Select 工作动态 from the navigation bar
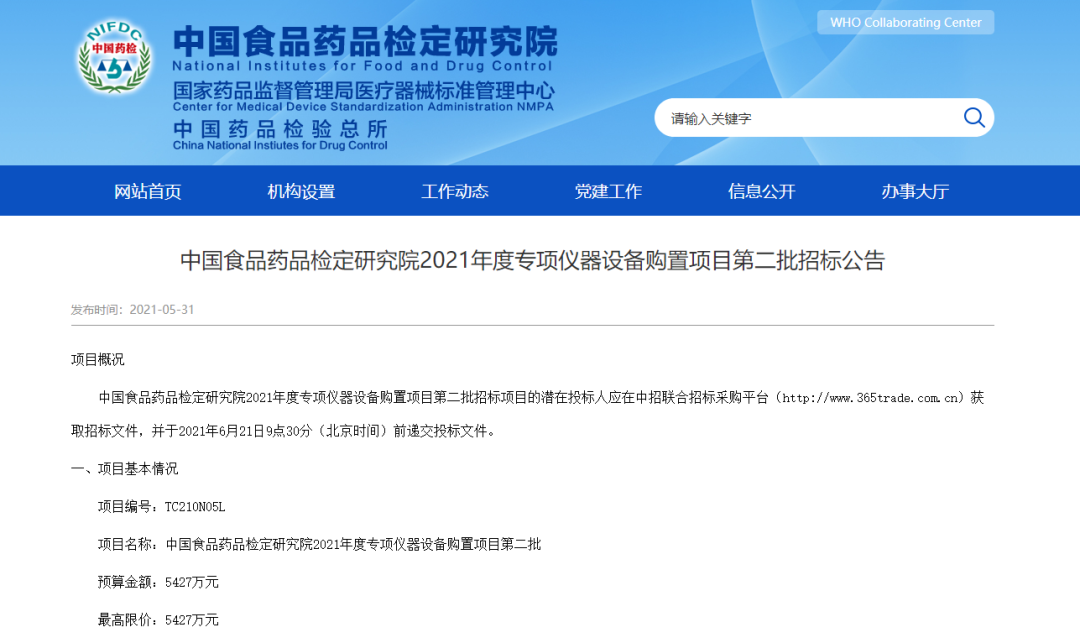Viewport: 1080px width, 643px height. 455,191
